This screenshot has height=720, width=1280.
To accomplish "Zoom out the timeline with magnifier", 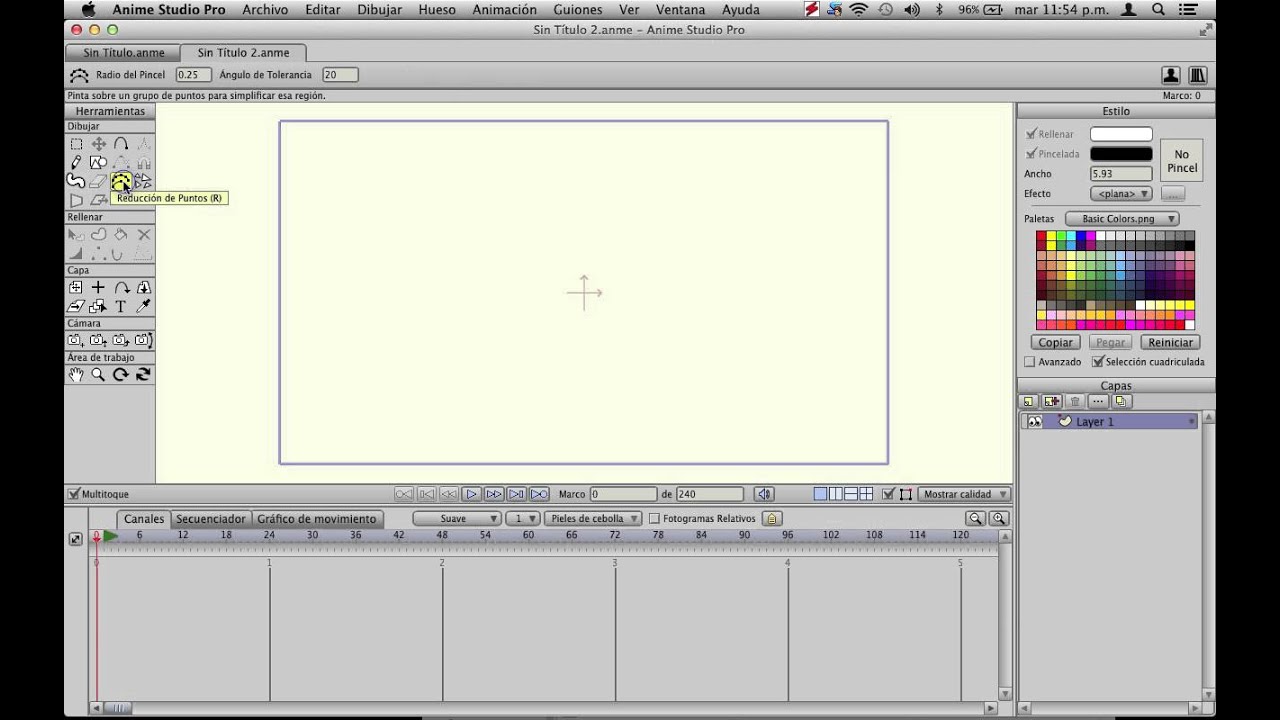I will 975,518.
